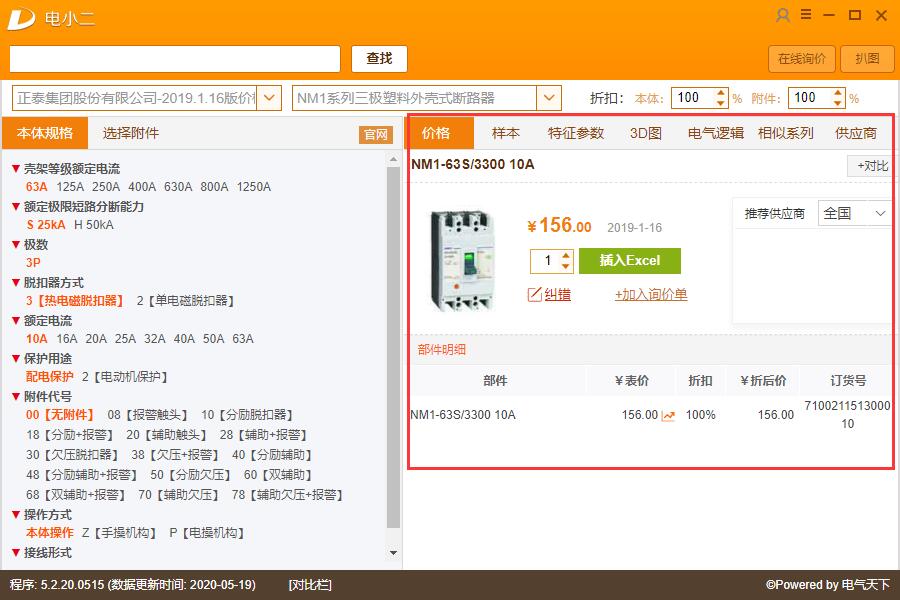This screenshot has height=600, width=900.
Task: Click the user account icon in title bar
Action: coord(782,16)
